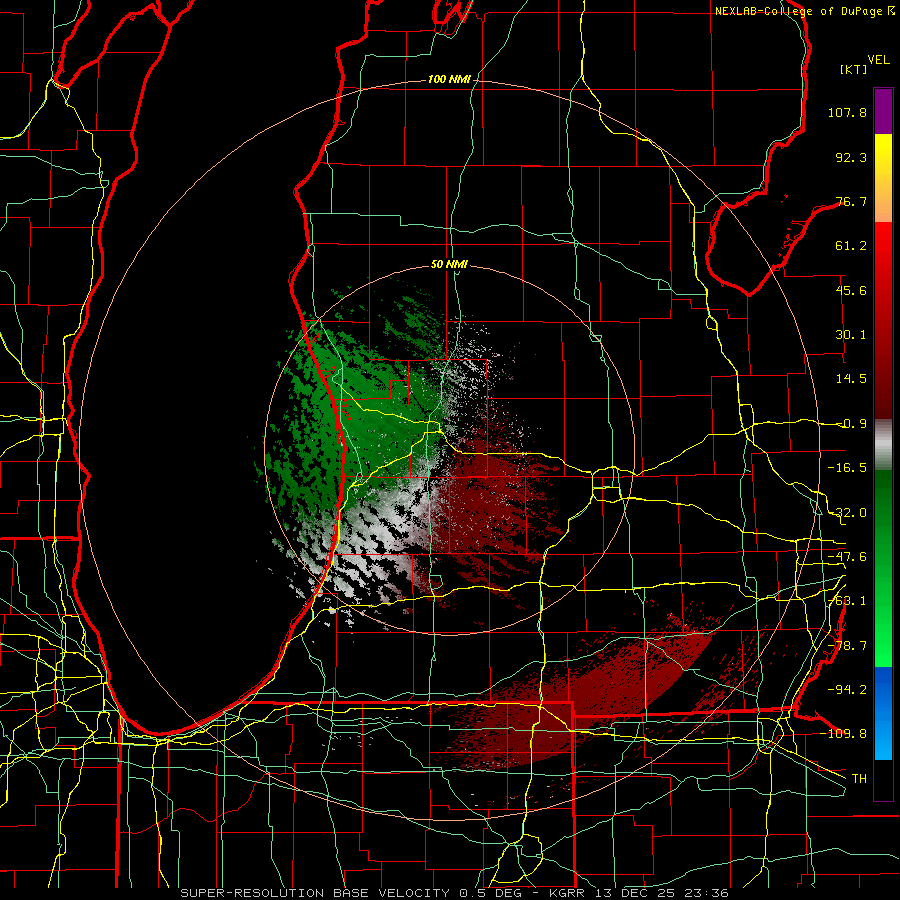Click the 92.3 velocity scale value
This screenshot has width=900, height=900.
point(851,157)
